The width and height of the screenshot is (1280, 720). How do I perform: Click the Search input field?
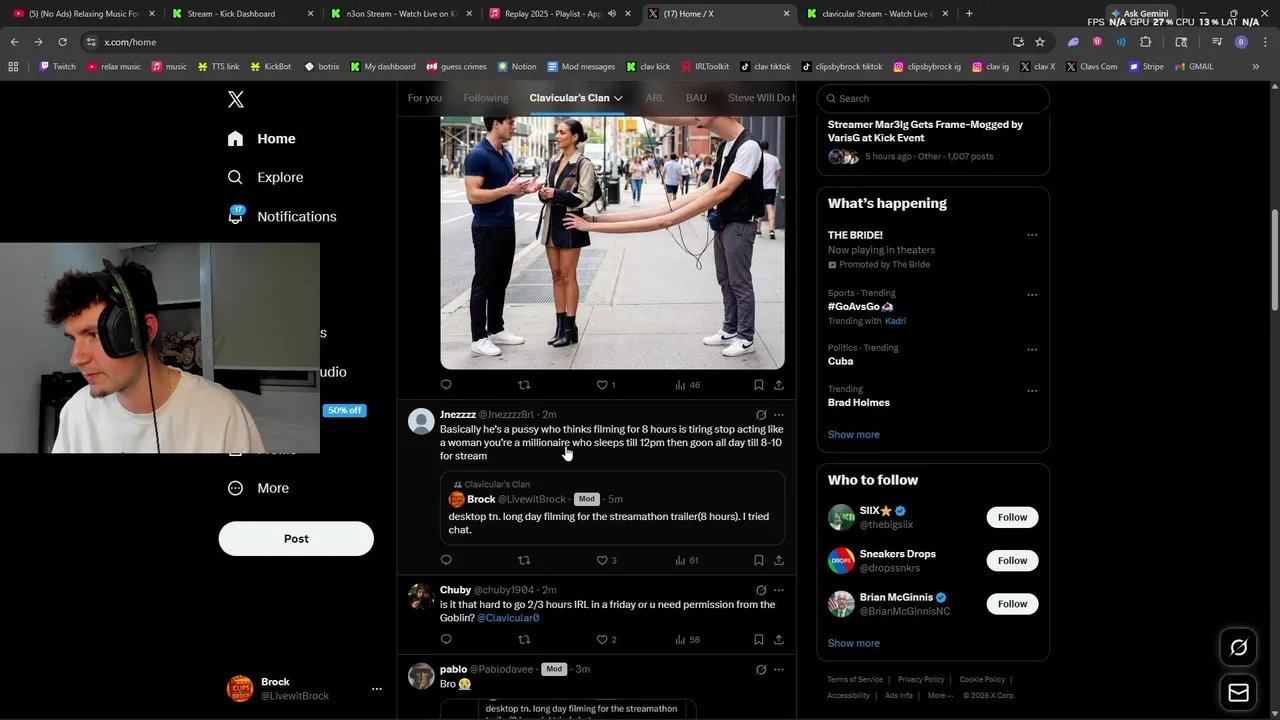point(933,98)
